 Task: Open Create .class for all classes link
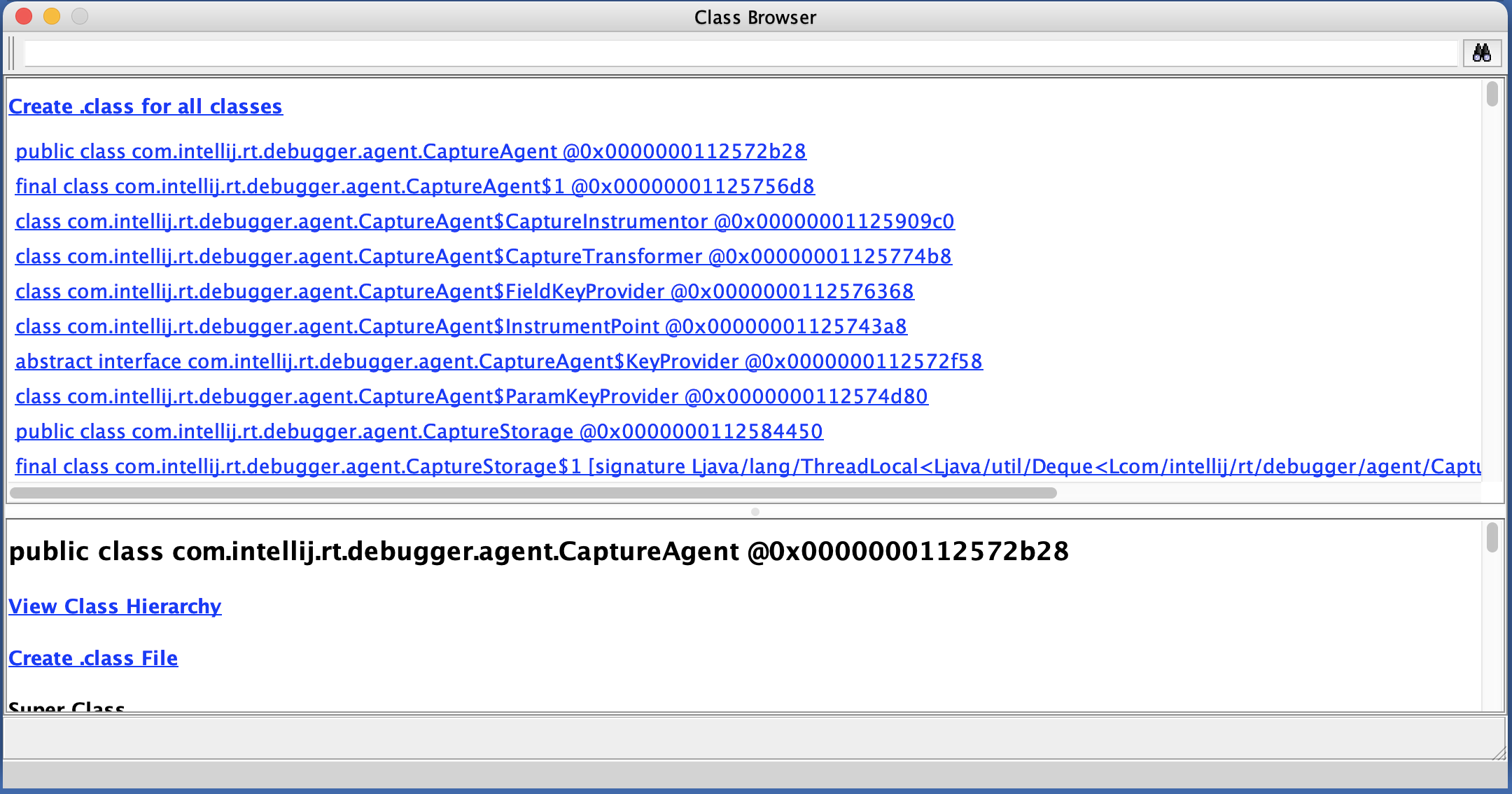pyautogui.click(x=146, y=106)
